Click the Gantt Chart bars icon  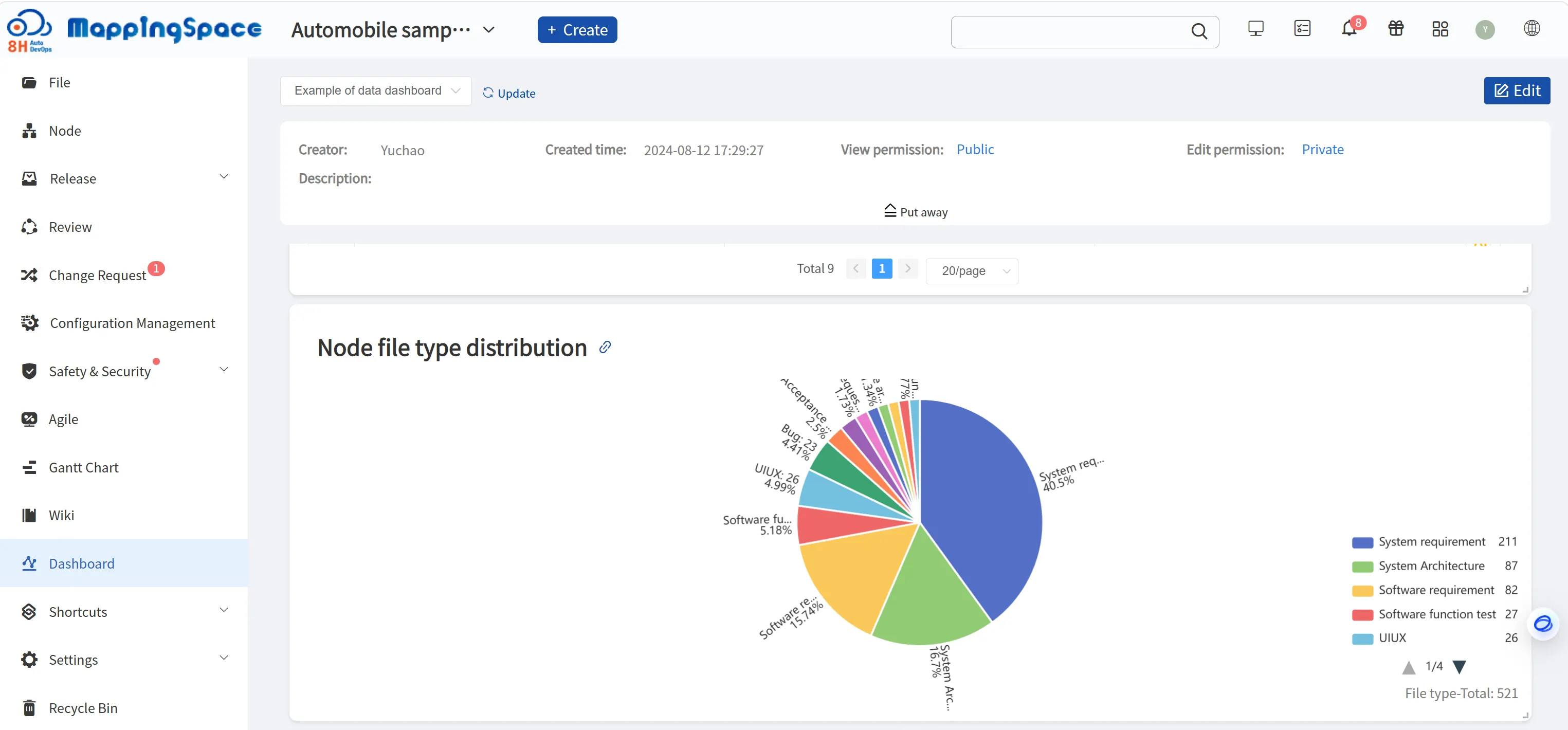[x=29, y=467]
